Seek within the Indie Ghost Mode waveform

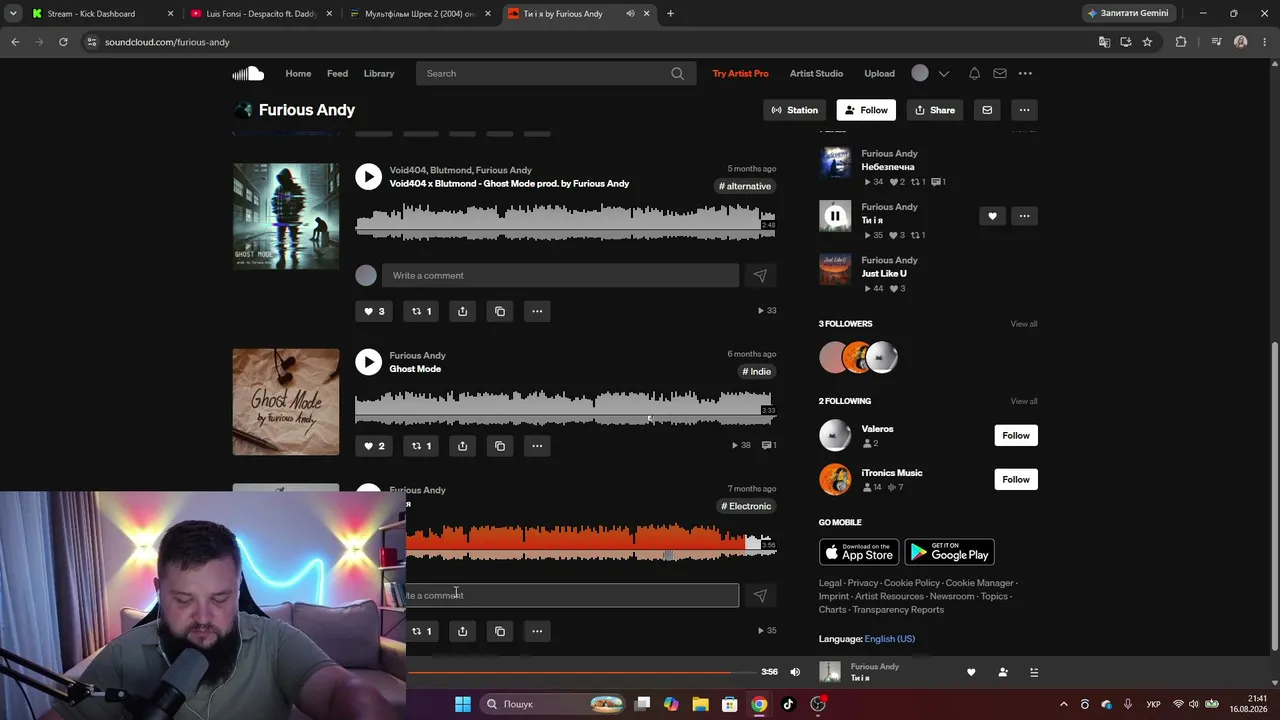(565, 407)
